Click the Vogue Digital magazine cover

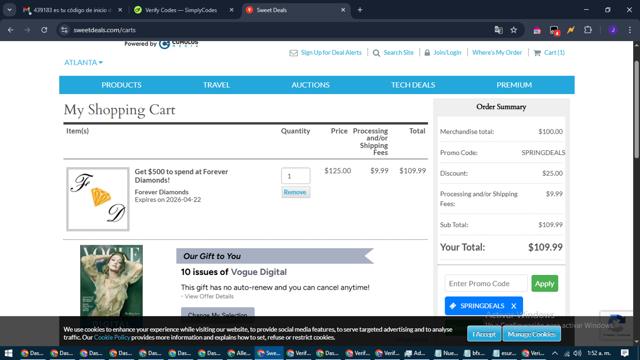point(111,280)
